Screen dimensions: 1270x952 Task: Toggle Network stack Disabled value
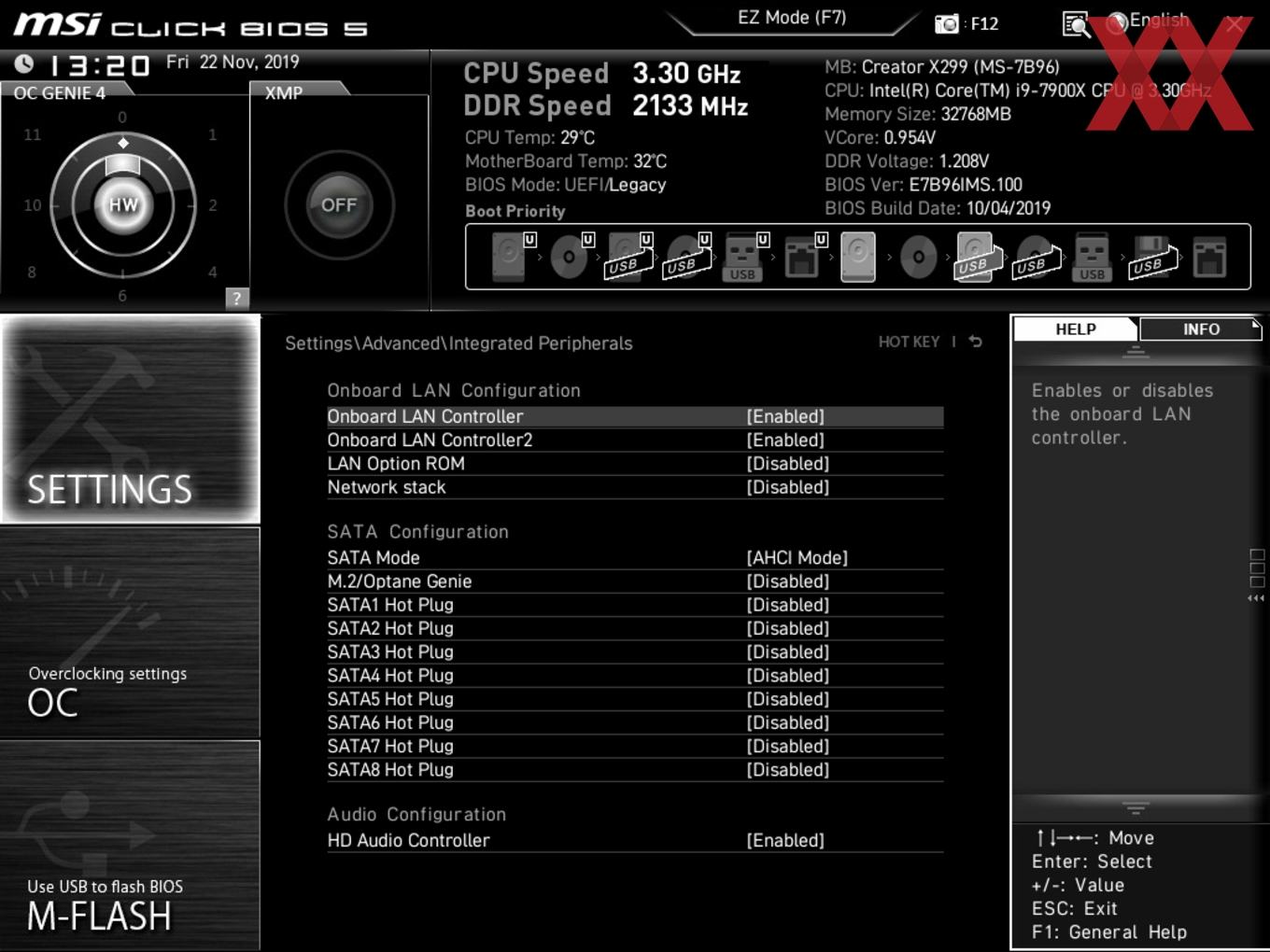788,487
